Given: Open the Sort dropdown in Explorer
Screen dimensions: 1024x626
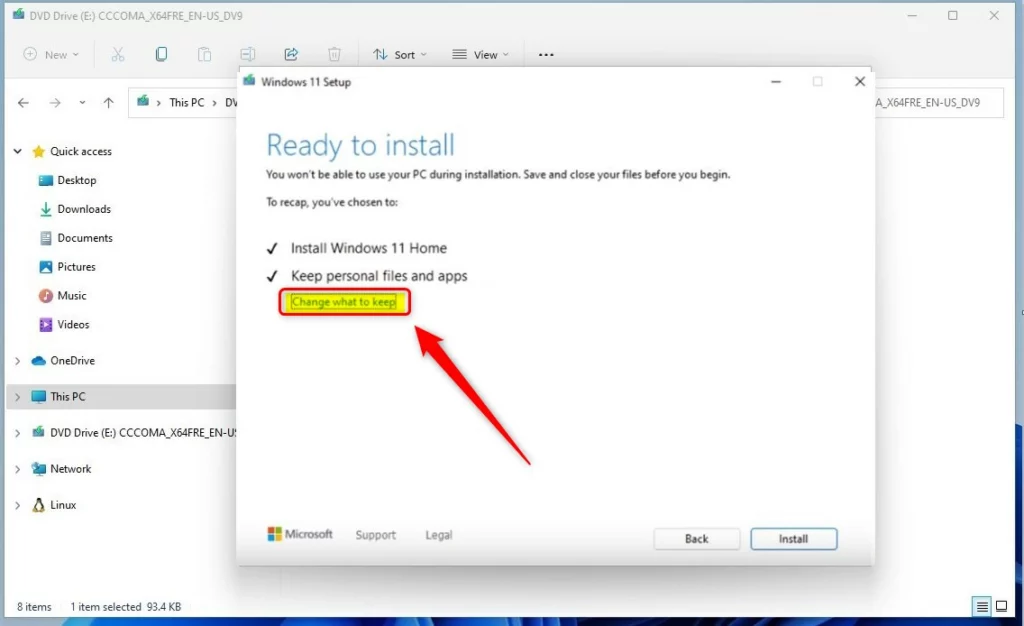Looking at the screenshot, I should coord(399,54).
